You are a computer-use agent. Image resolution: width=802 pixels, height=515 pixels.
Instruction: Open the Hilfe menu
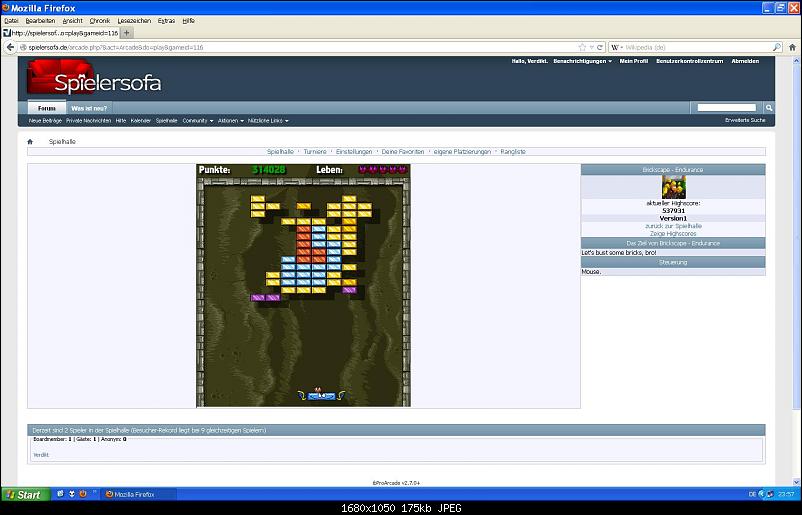coord(188,21)
